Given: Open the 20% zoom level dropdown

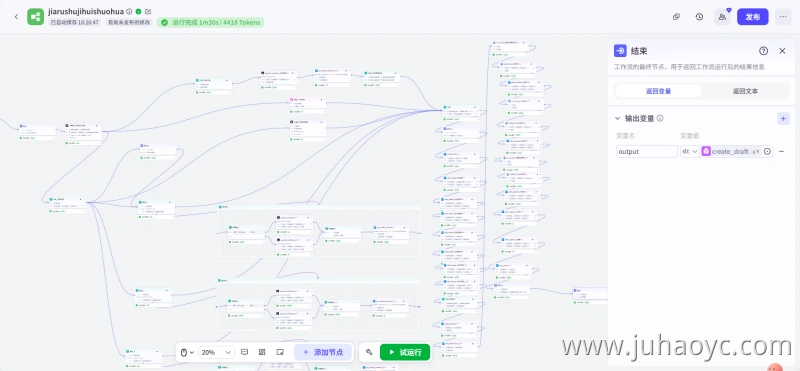Looking at the screenshot, I should point(216,352).
